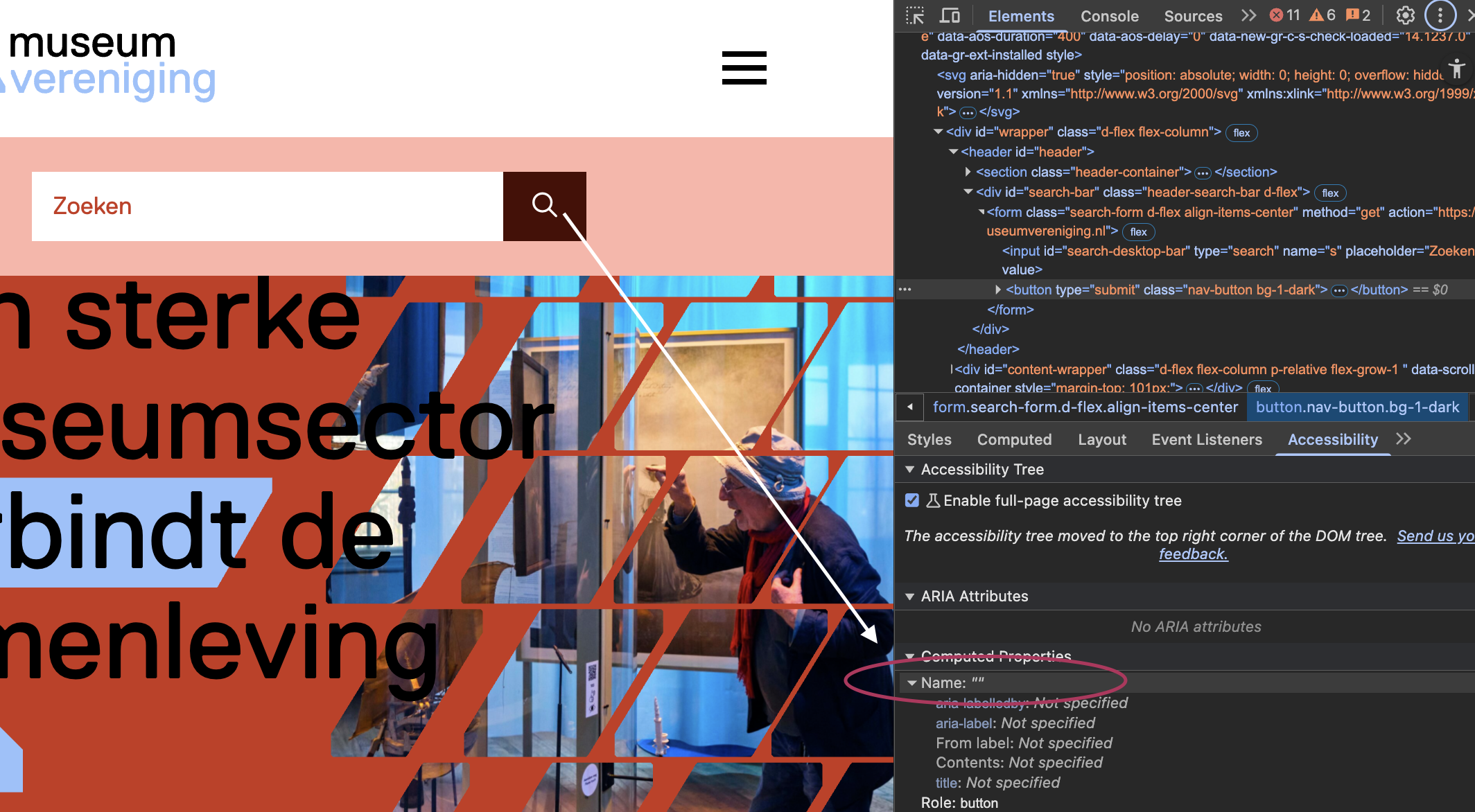
Task: Collapse the search-form node arrow
Action: (981, 212)
